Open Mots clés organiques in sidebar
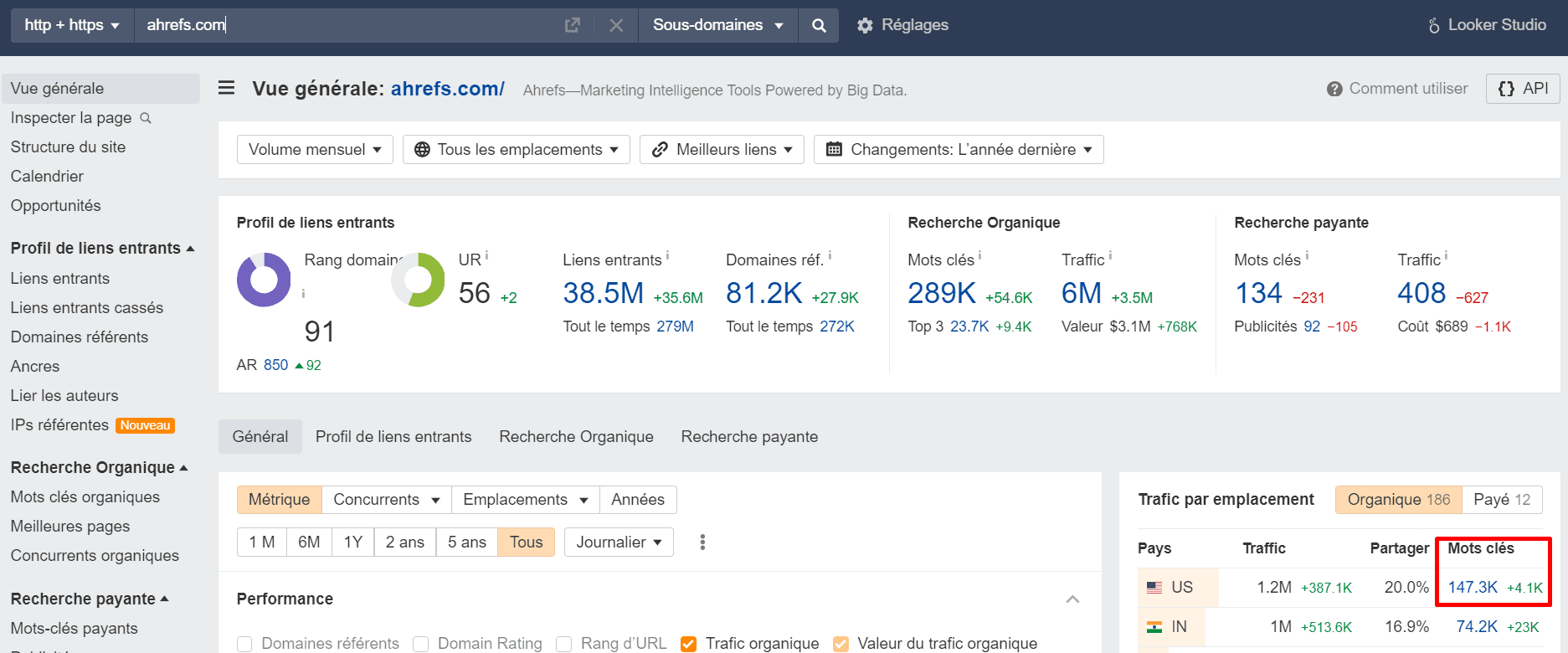This screenshot has width=1568, height=653. click(85, 497)
